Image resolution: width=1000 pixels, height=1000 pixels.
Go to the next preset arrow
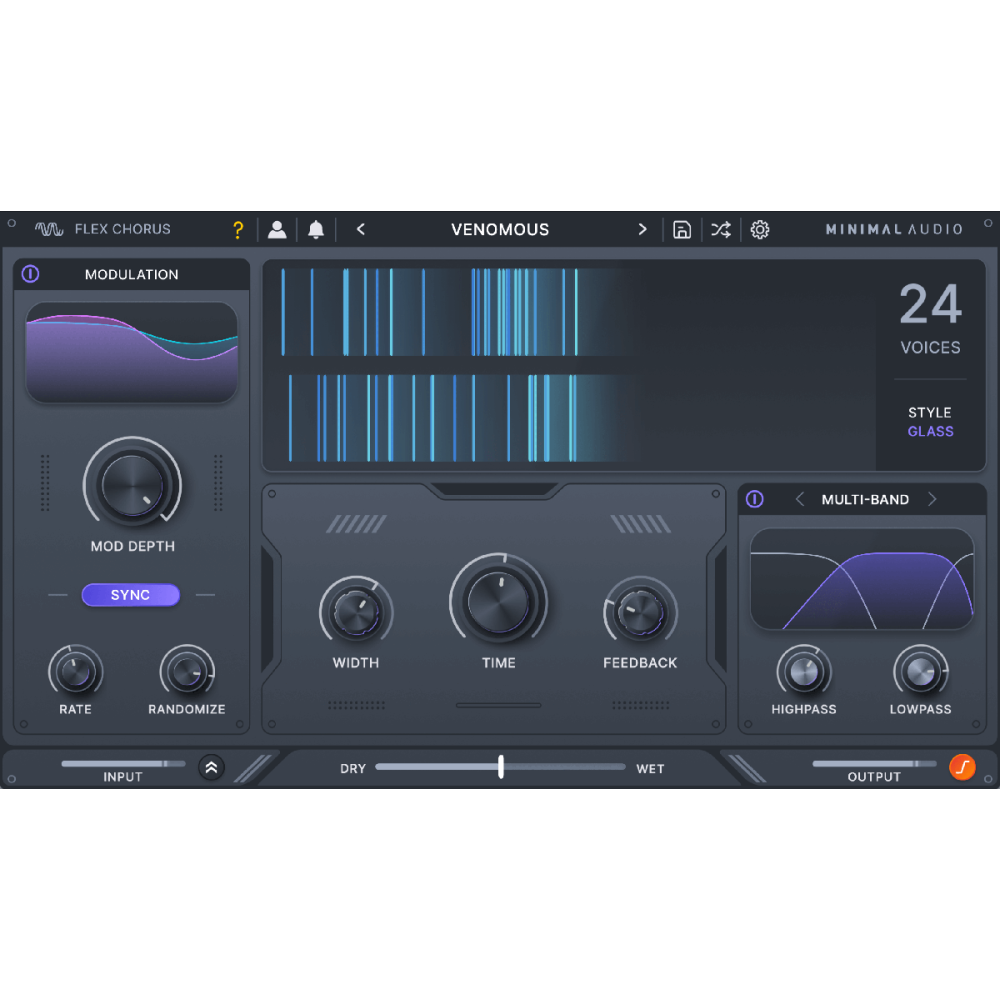[642, 229]
